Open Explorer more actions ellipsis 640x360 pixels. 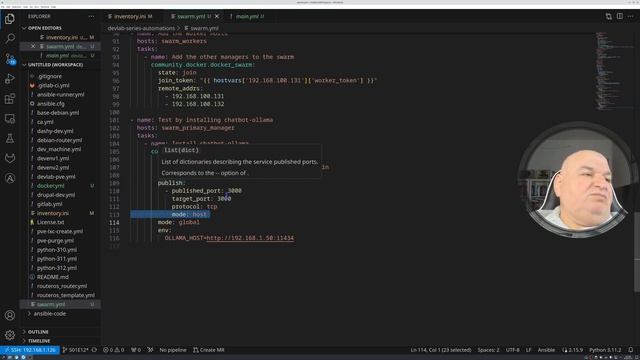(91, 16)
